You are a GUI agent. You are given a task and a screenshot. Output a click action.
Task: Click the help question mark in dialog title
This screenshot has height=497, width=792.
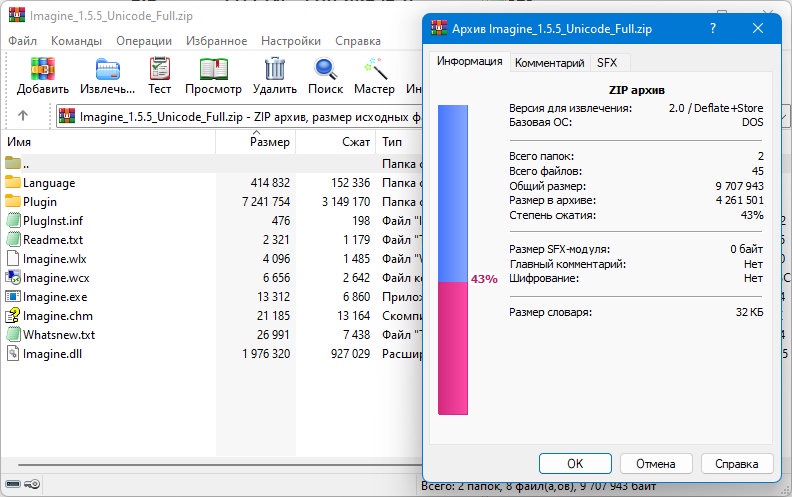pos(713,28)
